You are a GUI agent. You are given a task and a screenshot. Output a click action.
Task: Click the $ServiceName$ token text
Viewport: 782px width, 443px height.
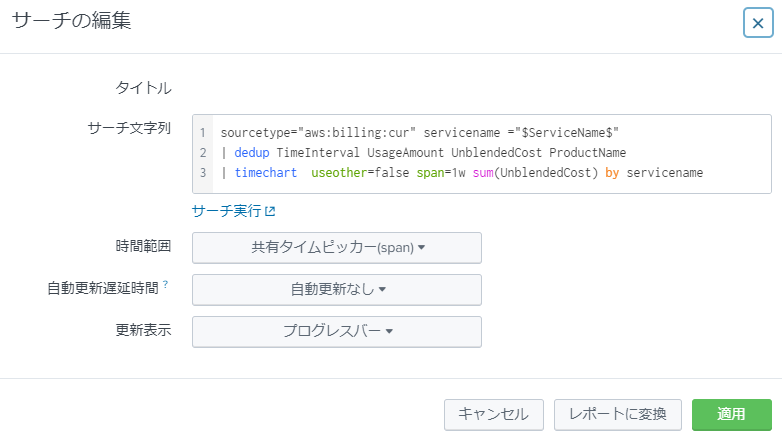click(x=567, y=133)
